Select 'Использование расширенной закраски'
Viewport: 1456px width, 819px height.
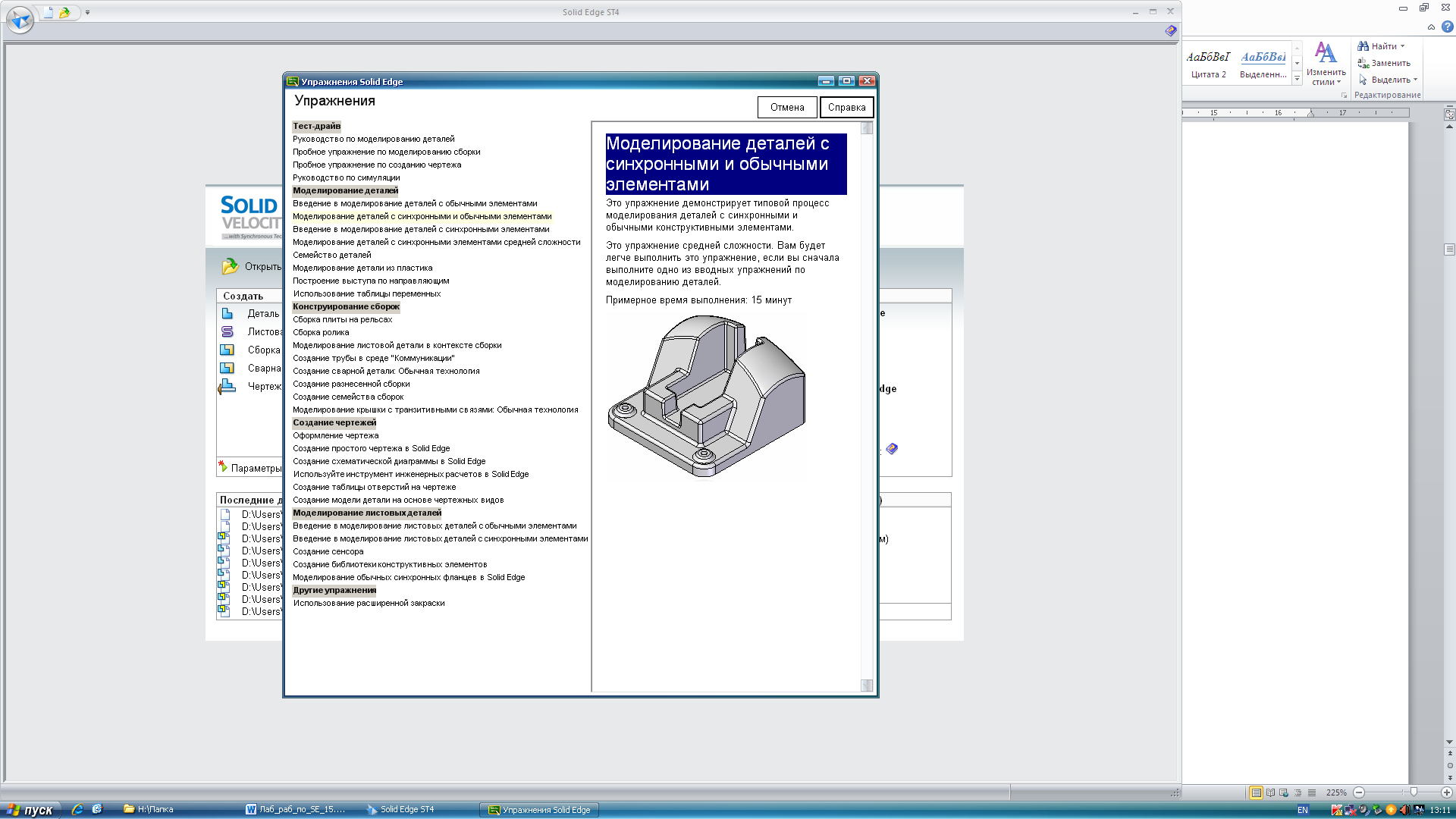(x=369, y=603)
